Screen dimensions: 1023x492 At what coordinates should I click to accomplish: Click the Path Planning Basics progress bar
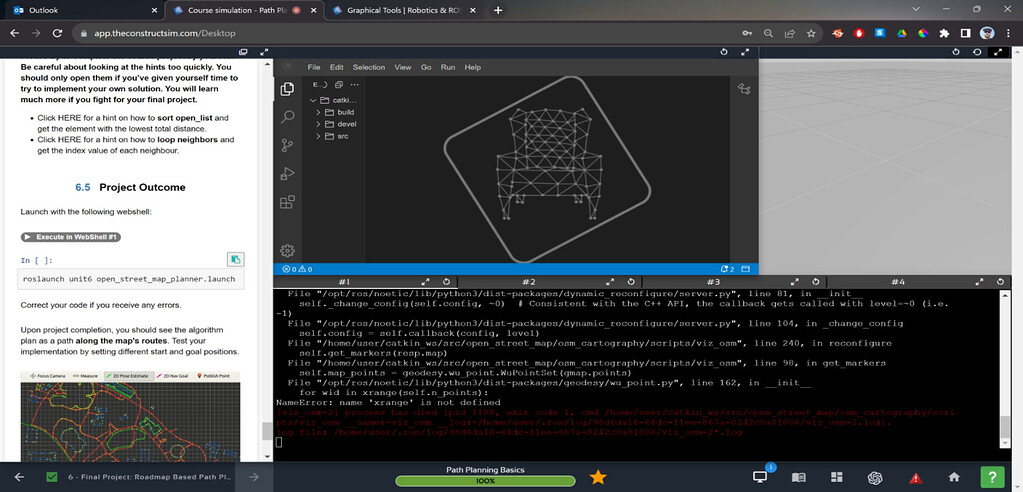point(485,481)
